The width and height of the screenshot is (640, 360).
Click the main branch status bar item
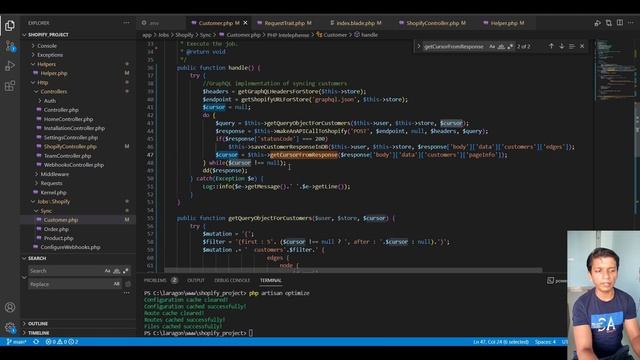click(x=16, y=342)
